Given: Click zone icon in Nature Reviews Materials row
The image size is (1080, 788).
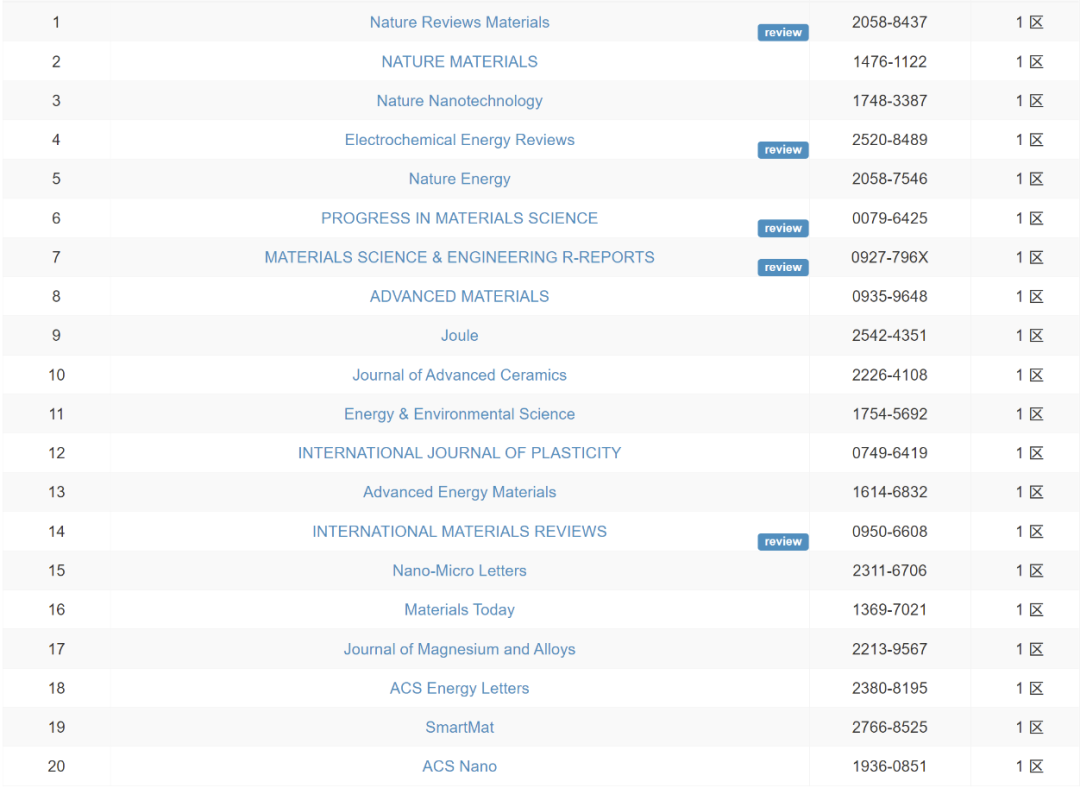Looking at the screenshot, I should (1037, 23).
